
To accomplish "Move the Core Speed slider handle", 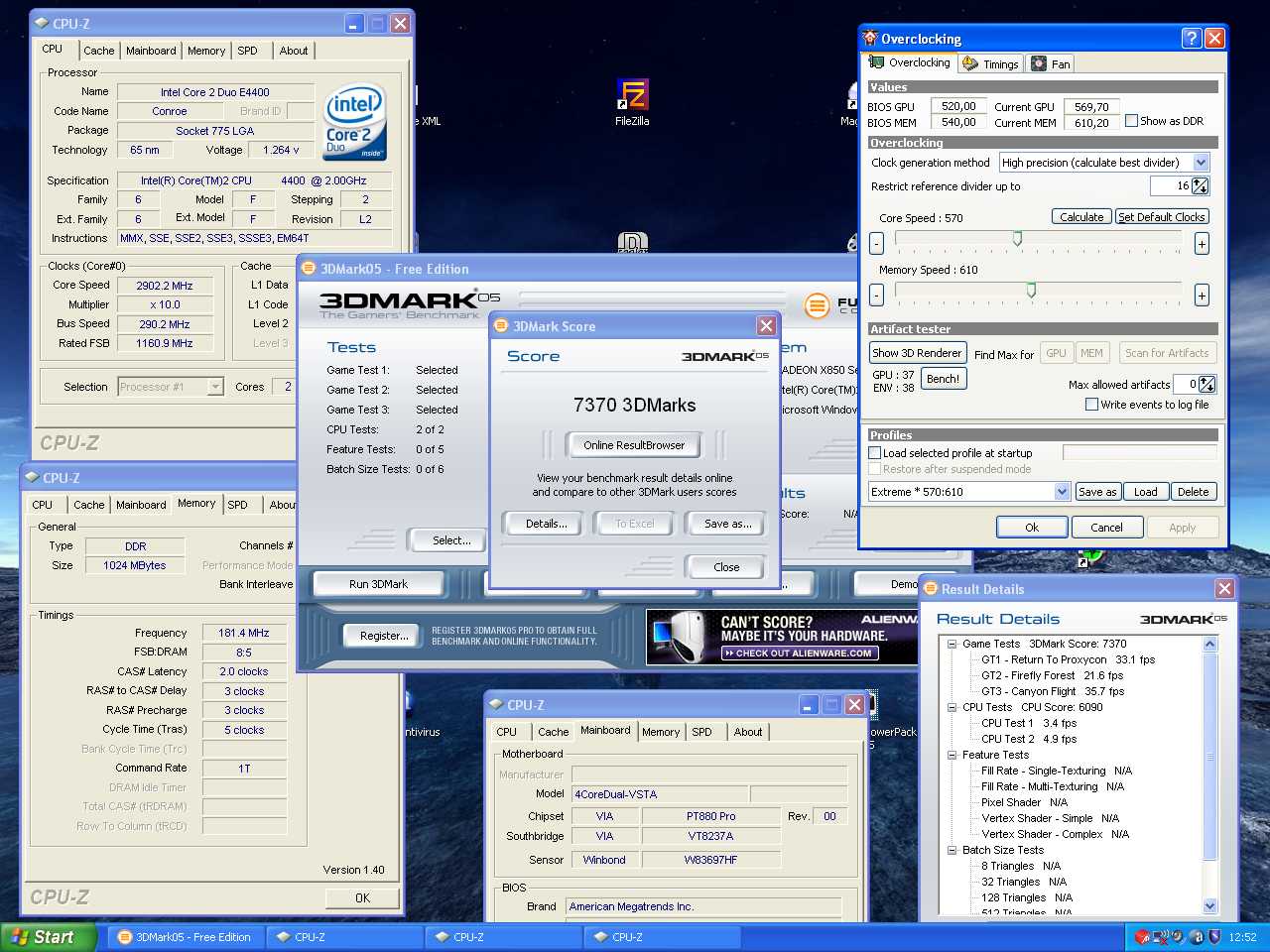I will tap(1017, 239).
